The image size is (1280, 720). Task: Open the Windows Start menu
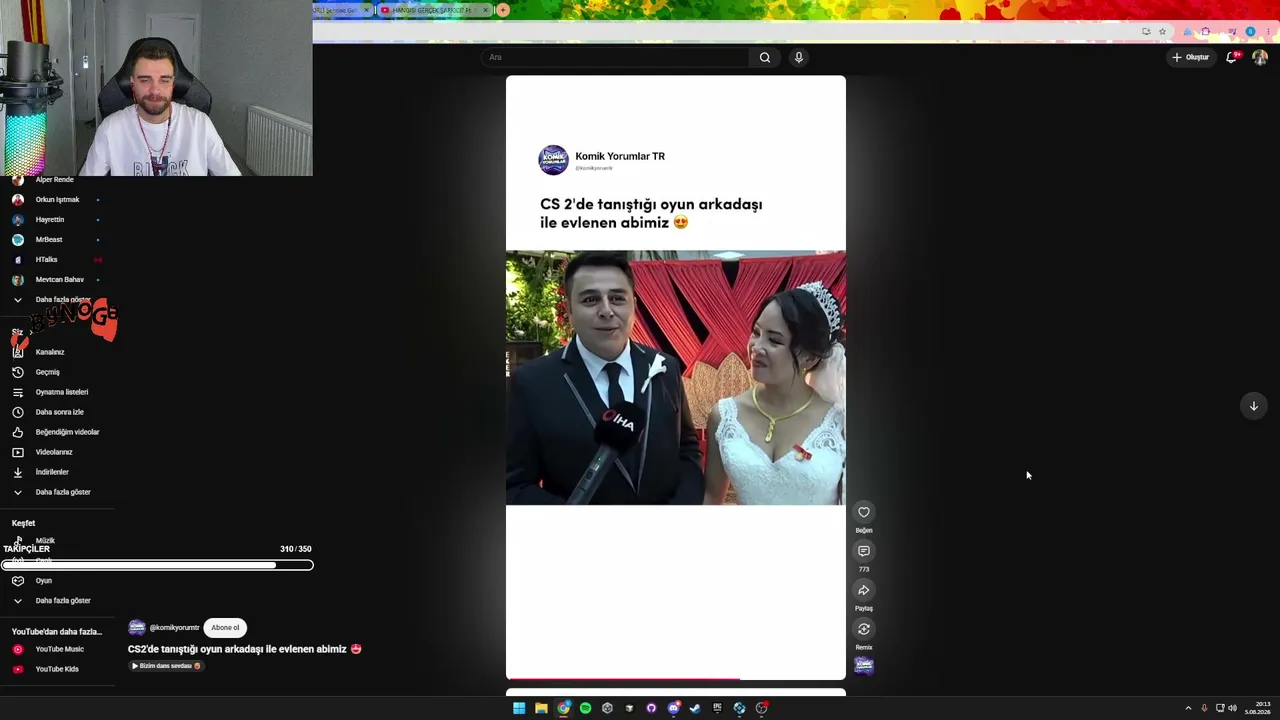(x=519, y=708)
